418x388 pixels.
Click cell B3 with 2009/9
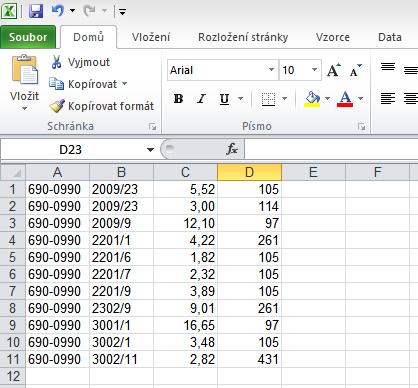(121, 223)
